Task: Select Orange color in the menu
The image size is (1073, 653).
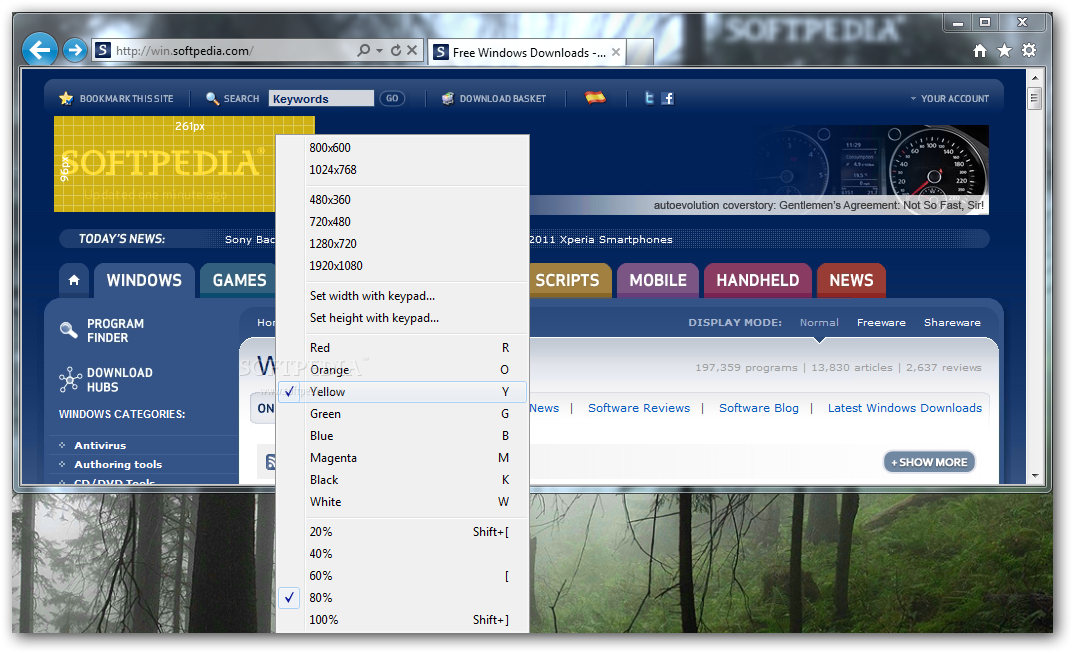Action: [x=402, y=370]
